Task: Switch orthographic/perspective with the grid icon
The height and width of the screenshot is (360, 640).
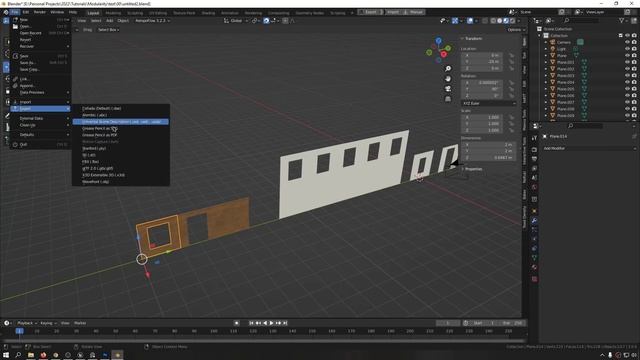Action: coord(448,99)
